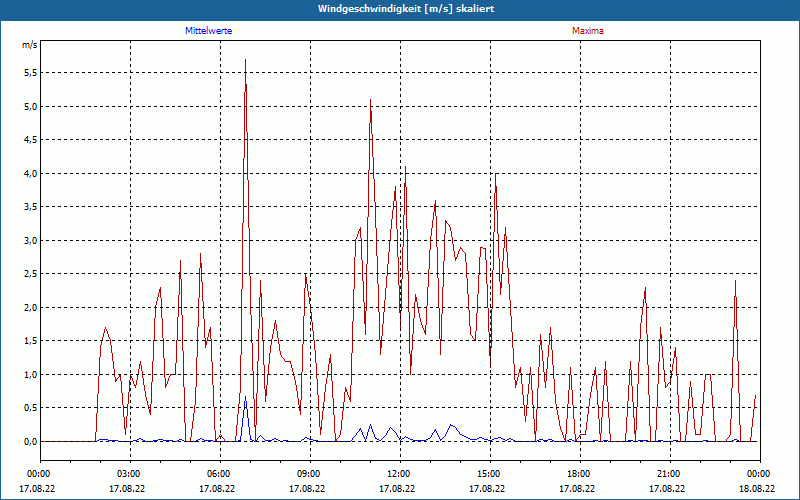Click the 3,0 y-axis value

pyautogui.click(x=31, y=241)
